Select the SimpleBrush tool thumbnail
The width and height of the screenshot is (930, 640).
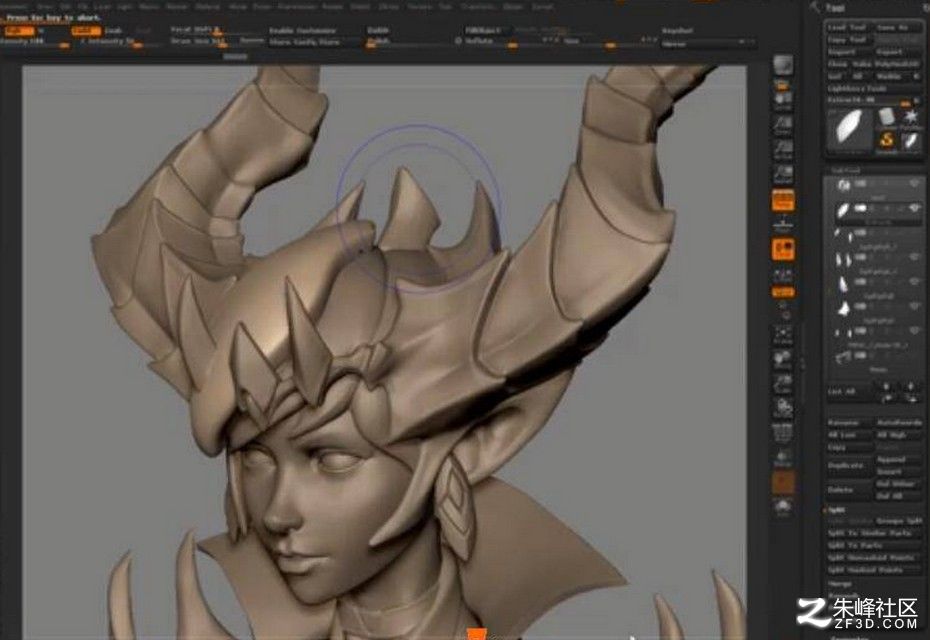[x=887, y=141]
